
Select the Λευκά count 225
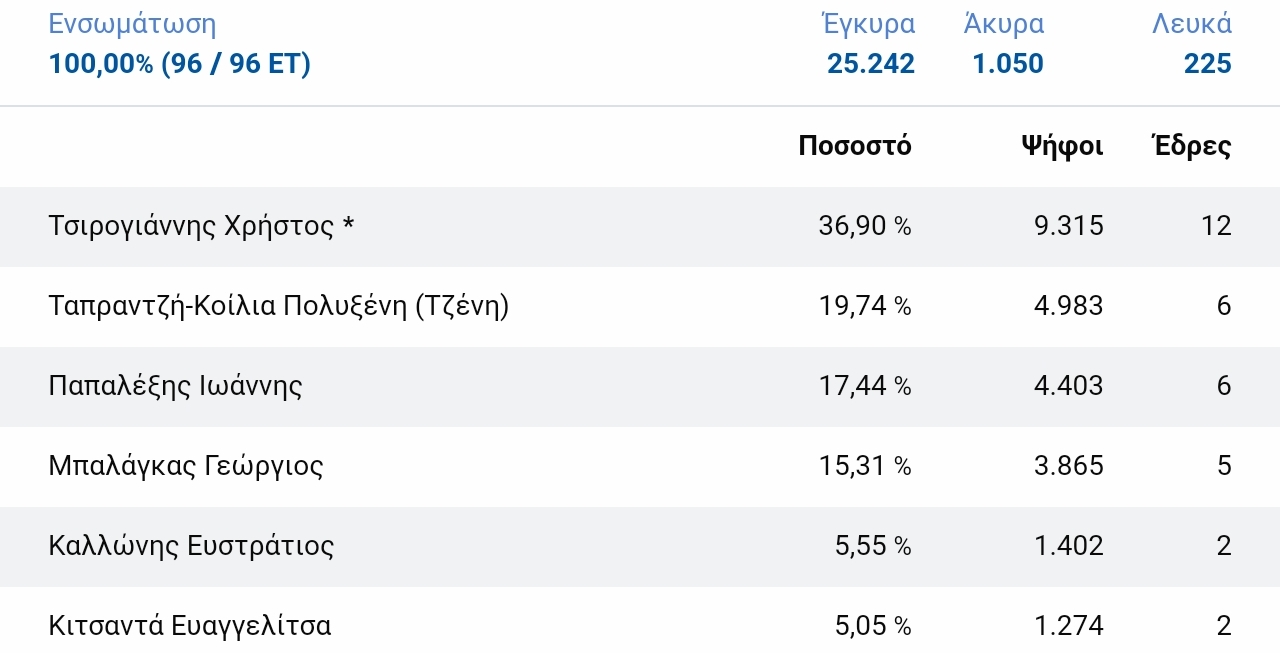1208,64
